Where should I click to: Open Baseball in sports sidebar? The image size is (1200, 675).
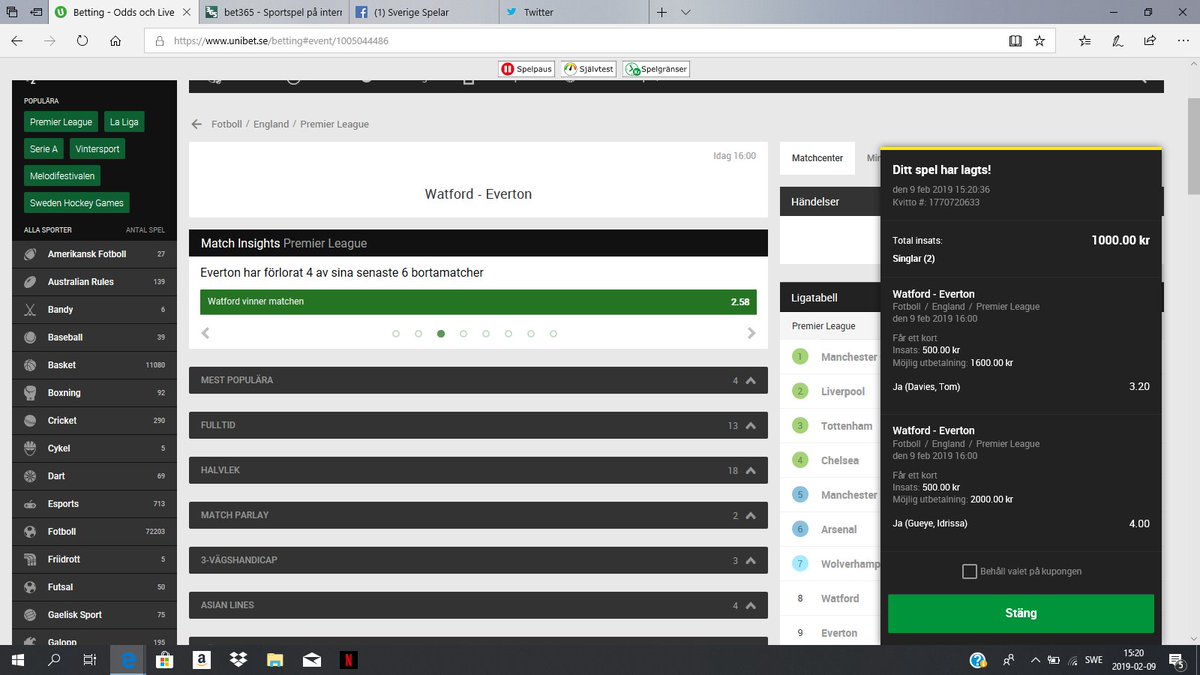tap(94, 337)
